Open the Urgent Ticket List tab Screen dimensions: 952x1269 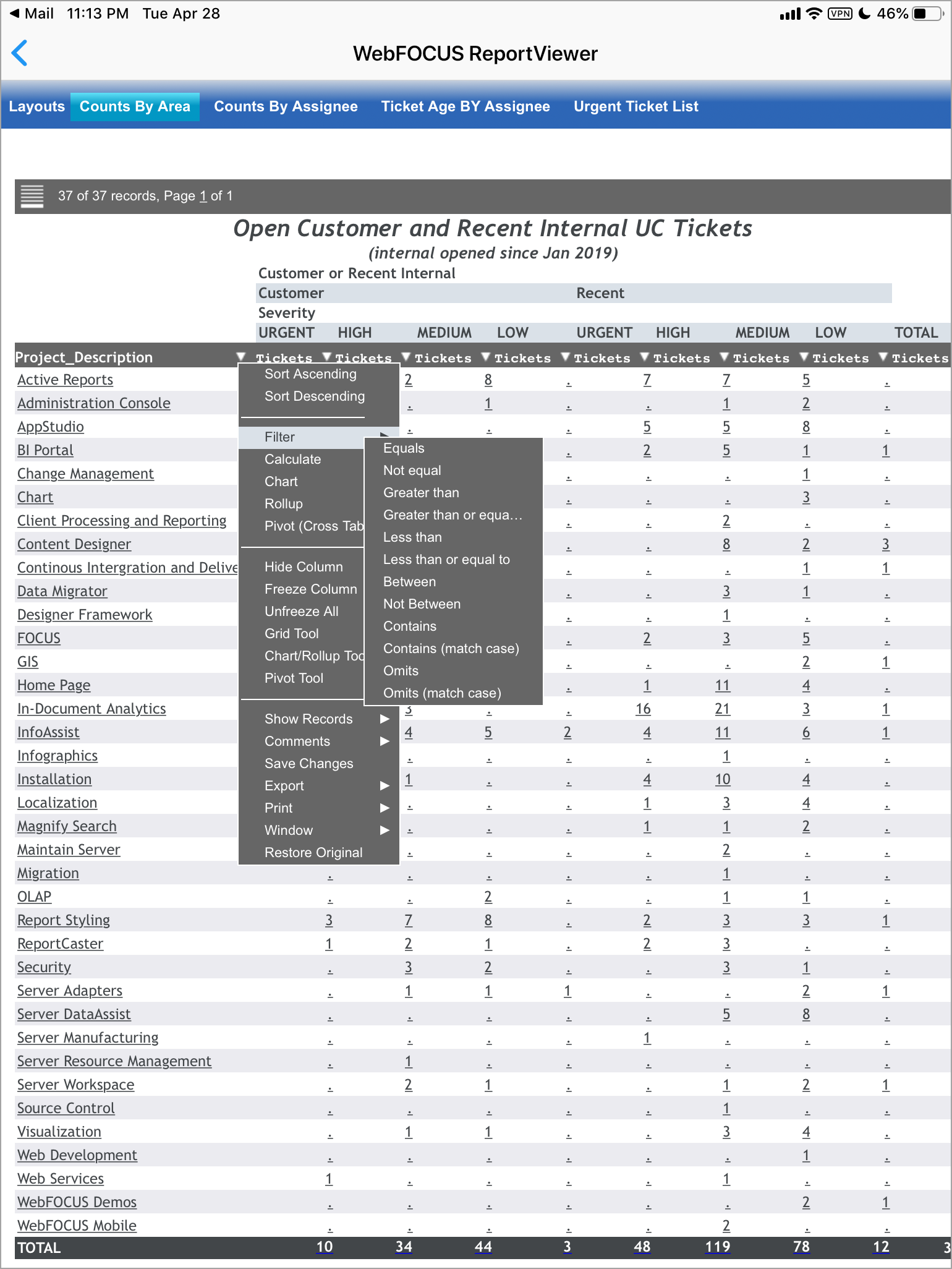click(x=635, y=106)
